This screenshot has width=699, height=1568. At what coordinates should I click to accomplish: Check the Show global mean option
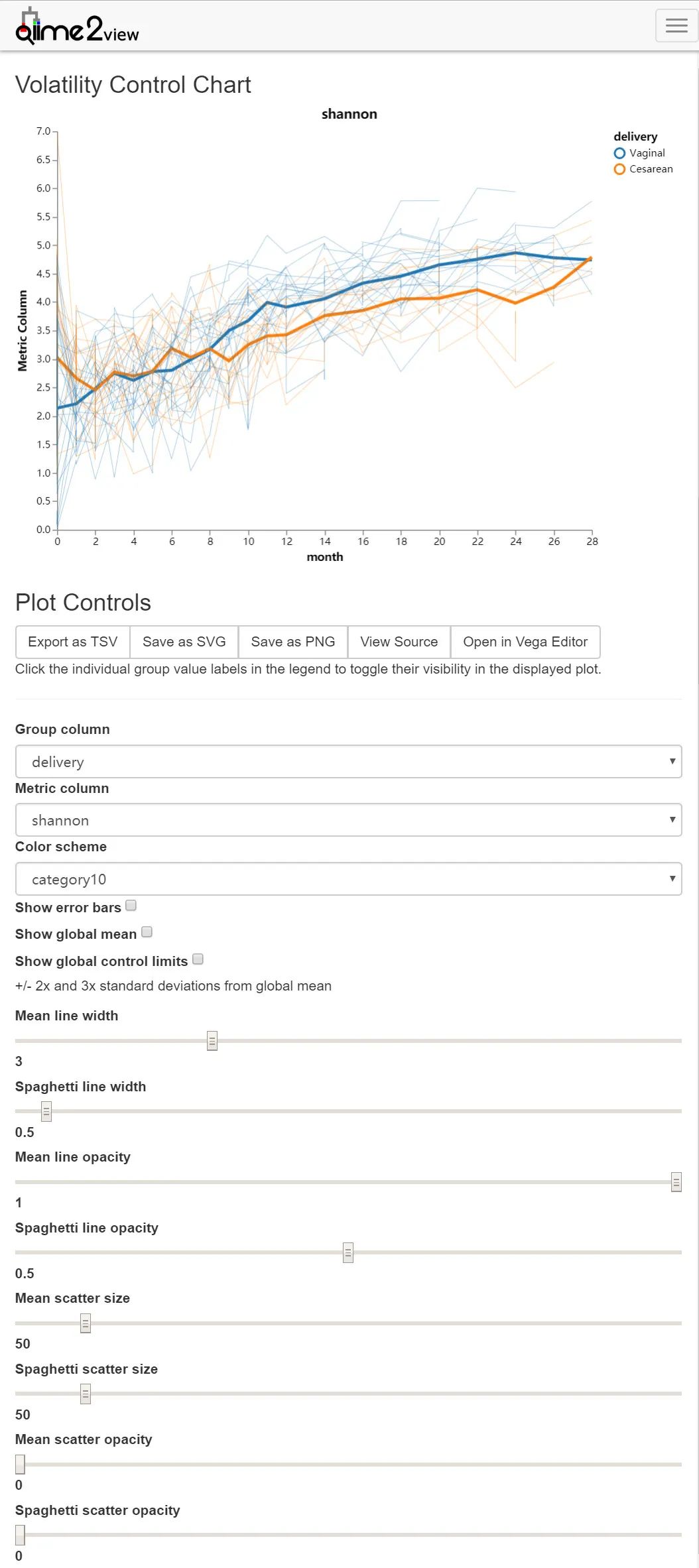(147, 932)
